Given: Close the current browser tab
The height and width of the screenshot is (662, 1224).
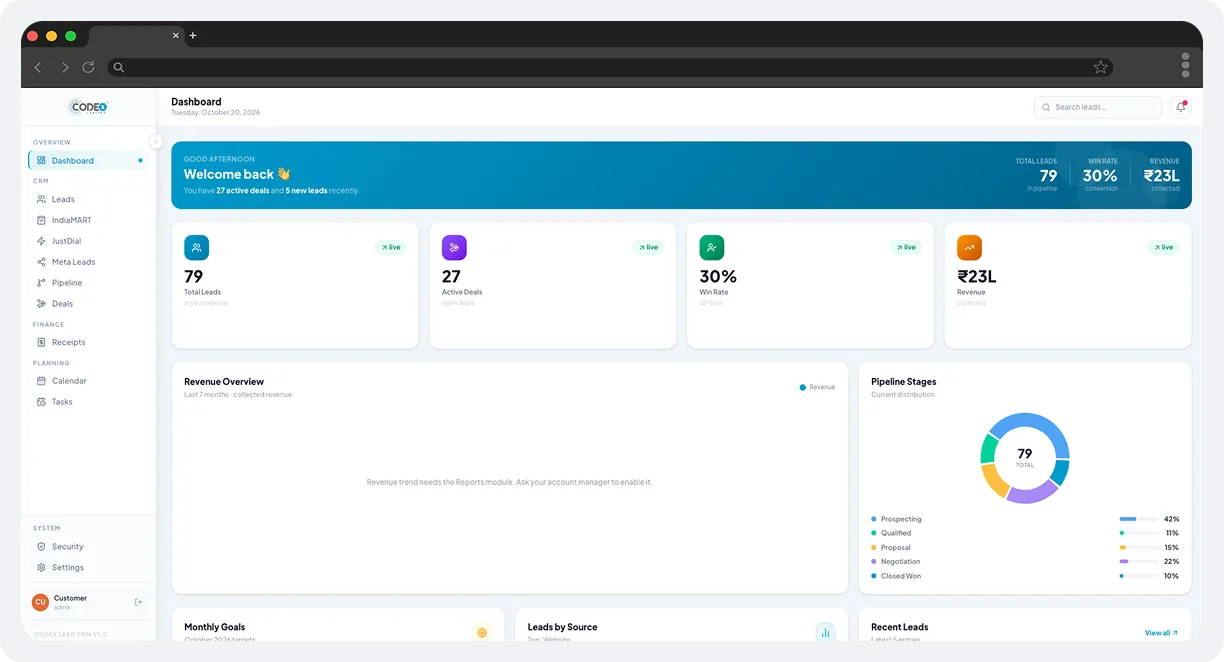Looking at the screenshot, I should pyautogui.click(x=176, y=35).
